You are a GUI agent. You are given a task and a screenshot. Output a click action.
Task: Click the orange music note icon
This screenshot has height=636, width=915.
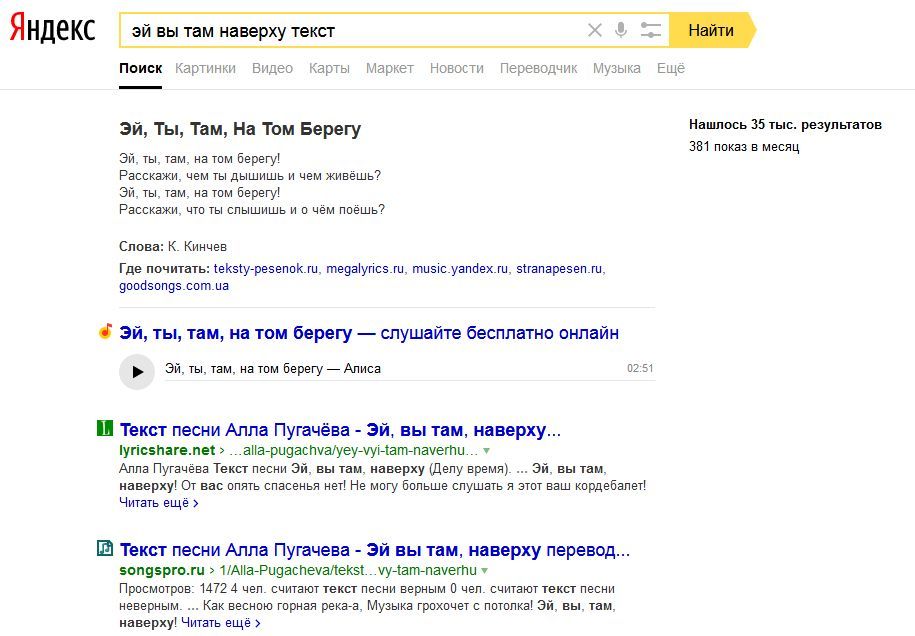[105, 332]
